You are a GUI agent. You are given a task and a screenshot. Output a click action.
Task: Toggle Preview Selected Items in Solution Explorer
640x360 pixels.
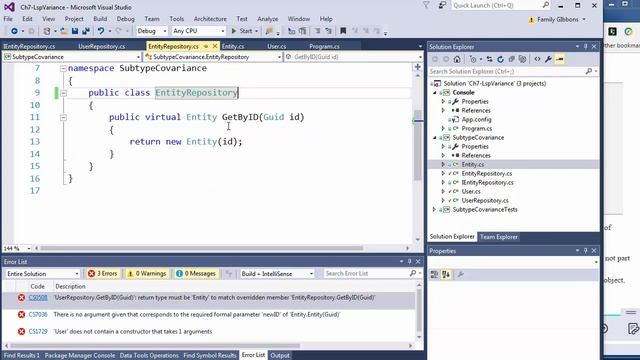click(560, 59)
